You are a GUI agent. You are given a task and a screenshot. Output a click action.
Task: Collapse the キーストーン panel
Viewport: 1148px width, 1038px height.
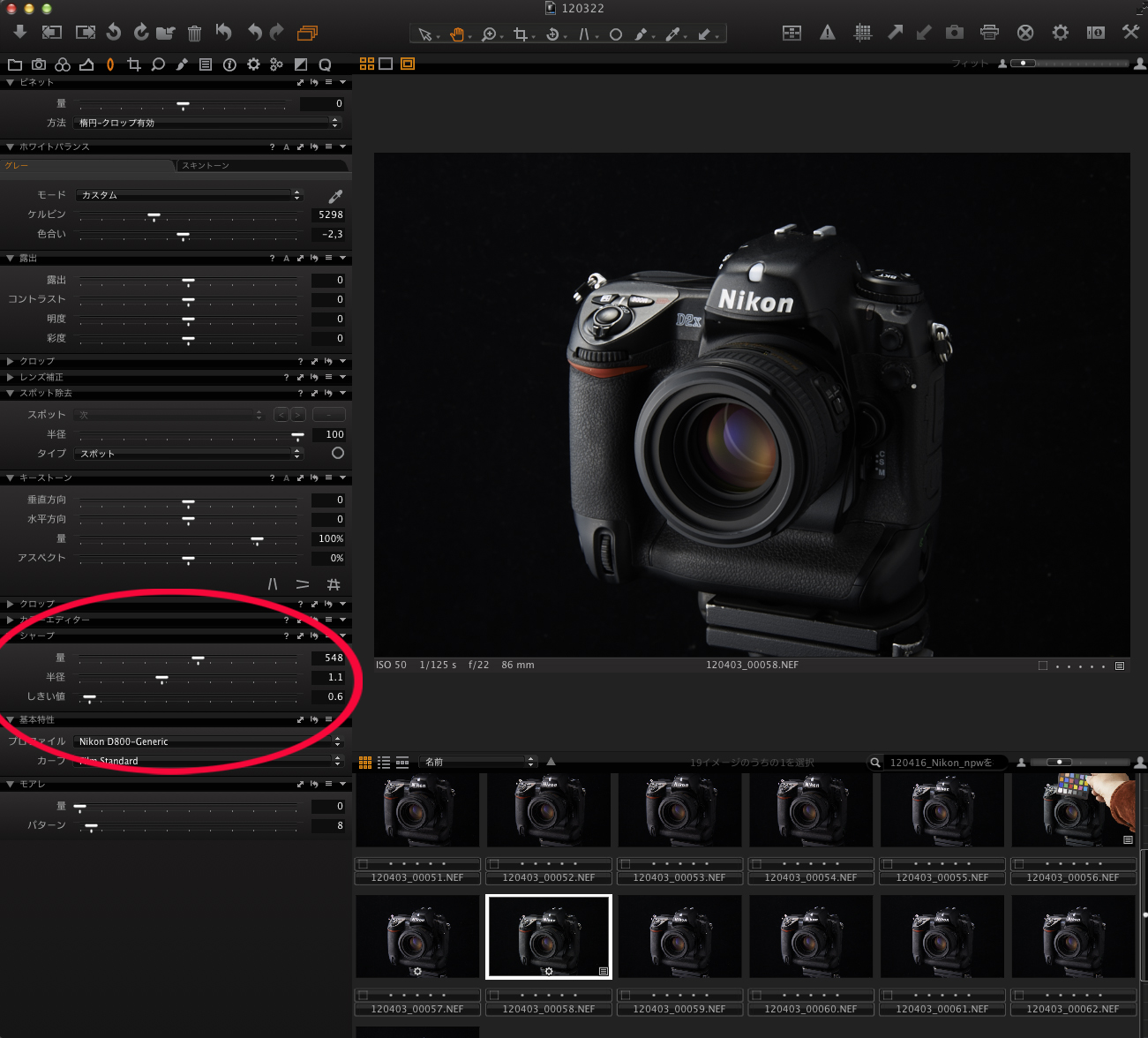11,478
